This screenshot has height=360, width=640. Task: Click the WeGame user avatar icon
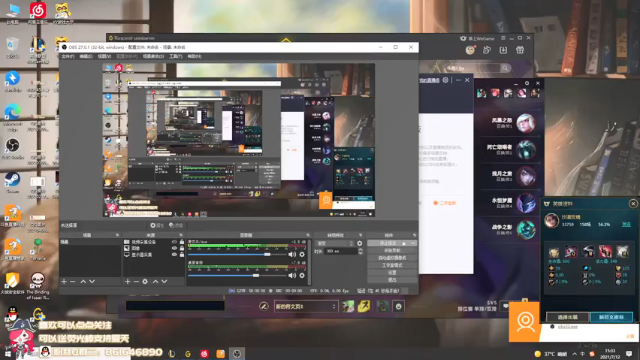[471, 50]
